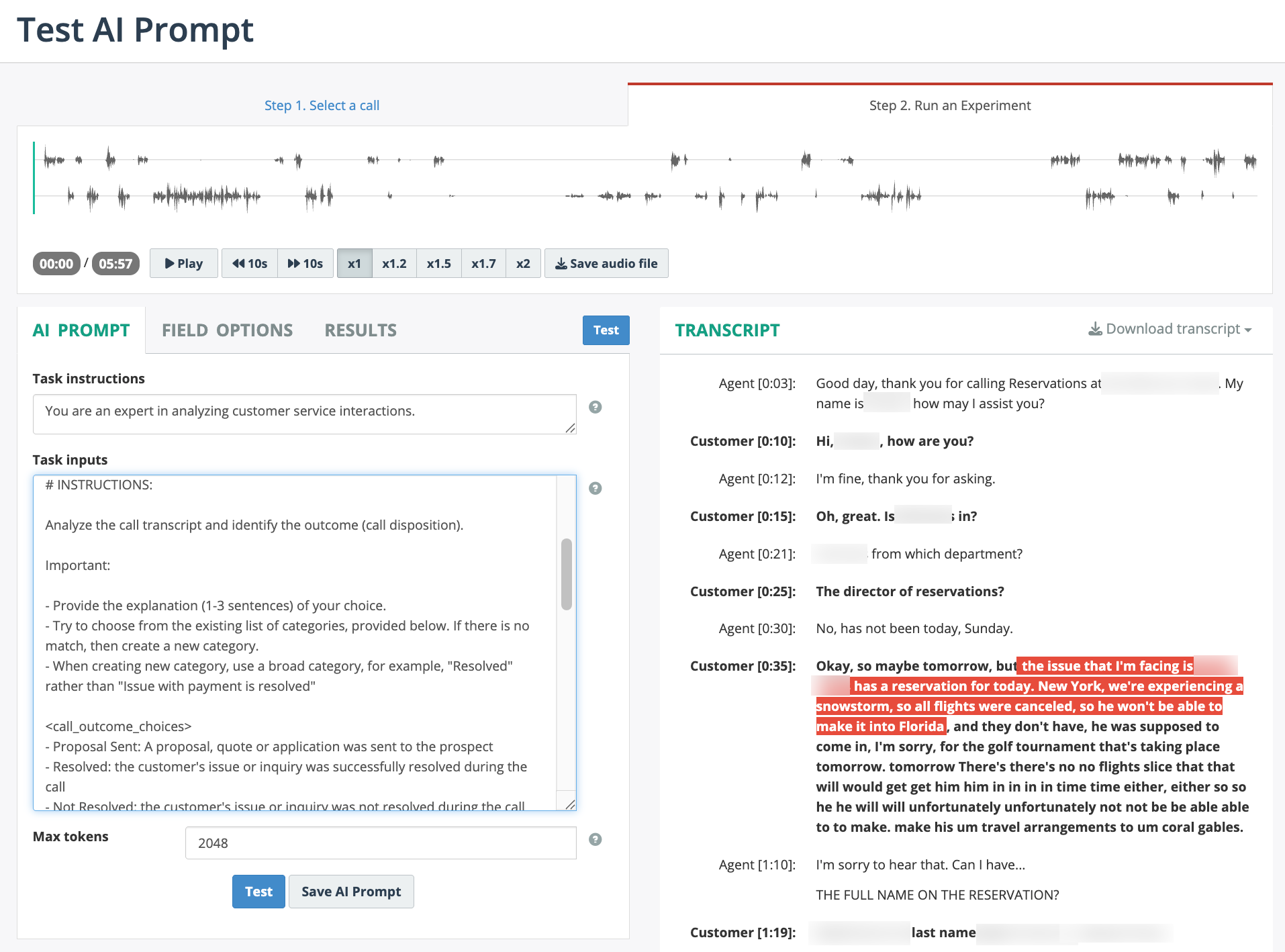Rewind the audio by 10 seconds
The height and width of the screenshot is (952, 1285).
tap(250, 263)
